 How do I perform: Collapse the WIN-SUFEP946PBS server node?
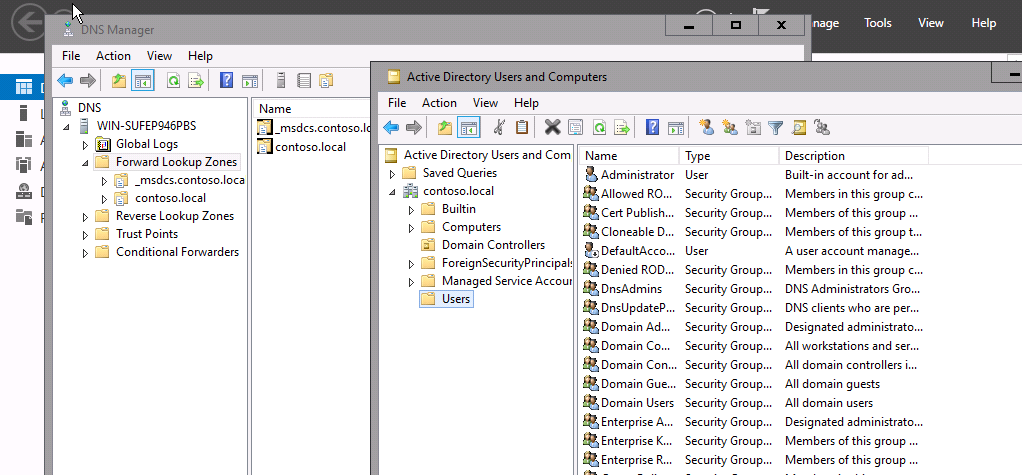(66, 126)
